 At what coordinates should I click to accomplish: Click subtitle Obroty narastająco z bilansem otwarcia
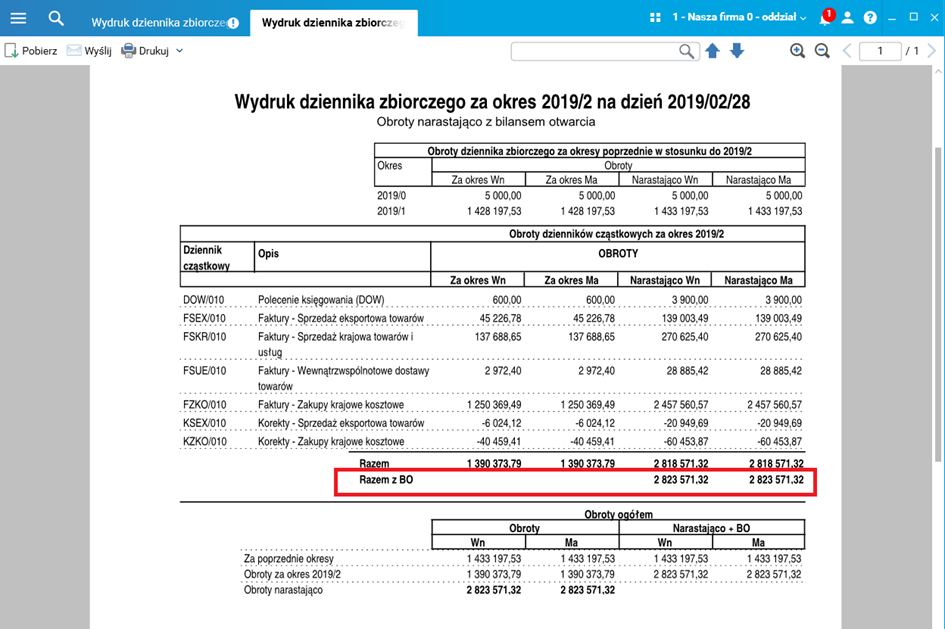point(486,122)
